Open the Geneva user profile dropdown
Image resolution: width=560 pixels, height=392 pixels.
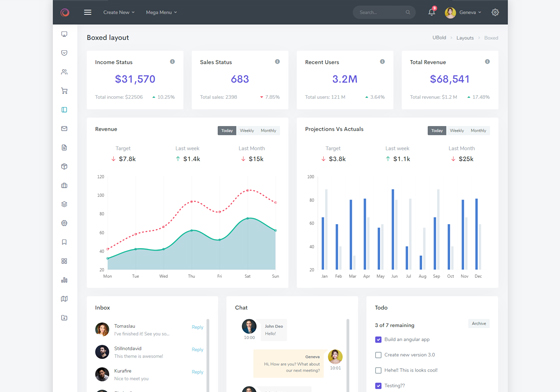click(463, 12)
